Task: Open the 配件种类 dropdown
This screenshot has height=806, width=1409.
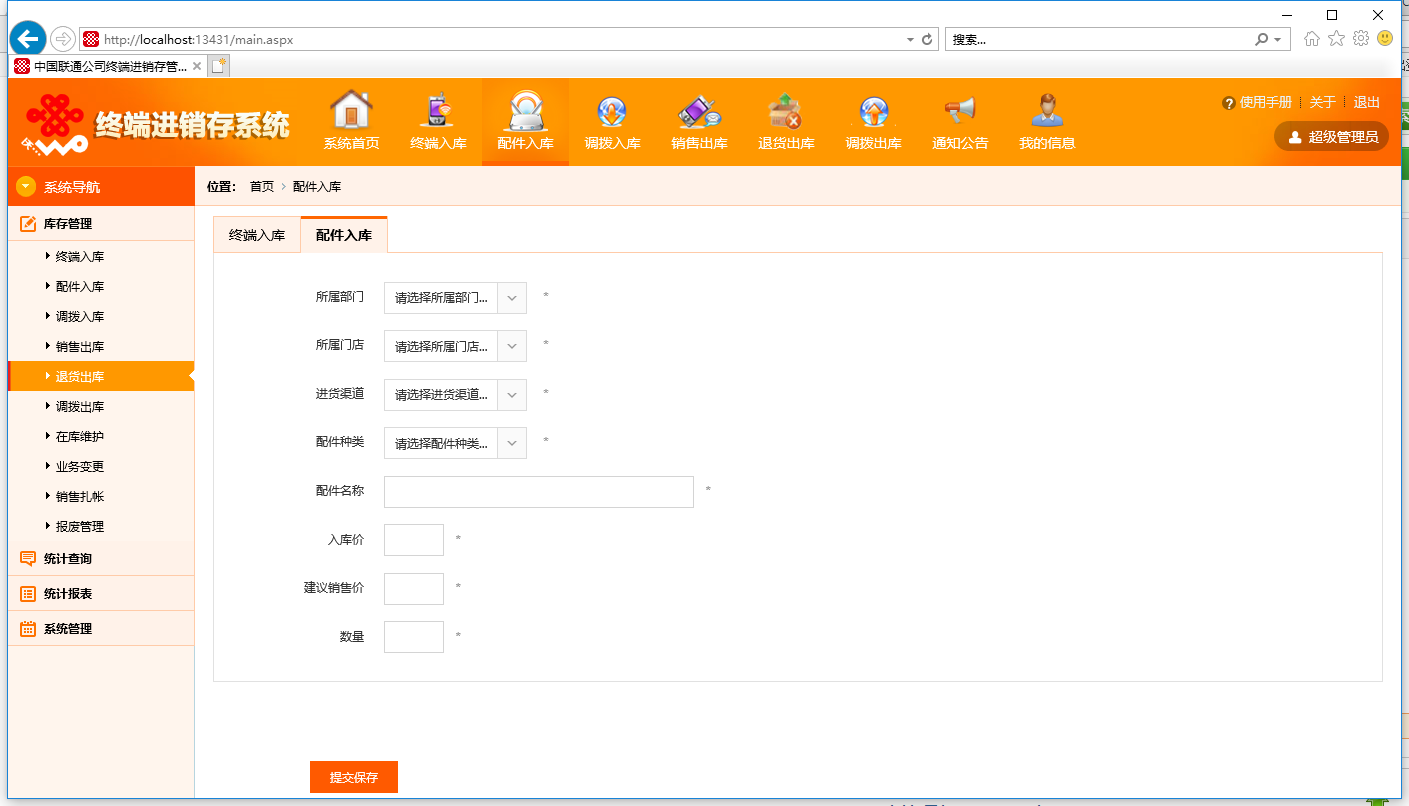Action: (455, 443)
